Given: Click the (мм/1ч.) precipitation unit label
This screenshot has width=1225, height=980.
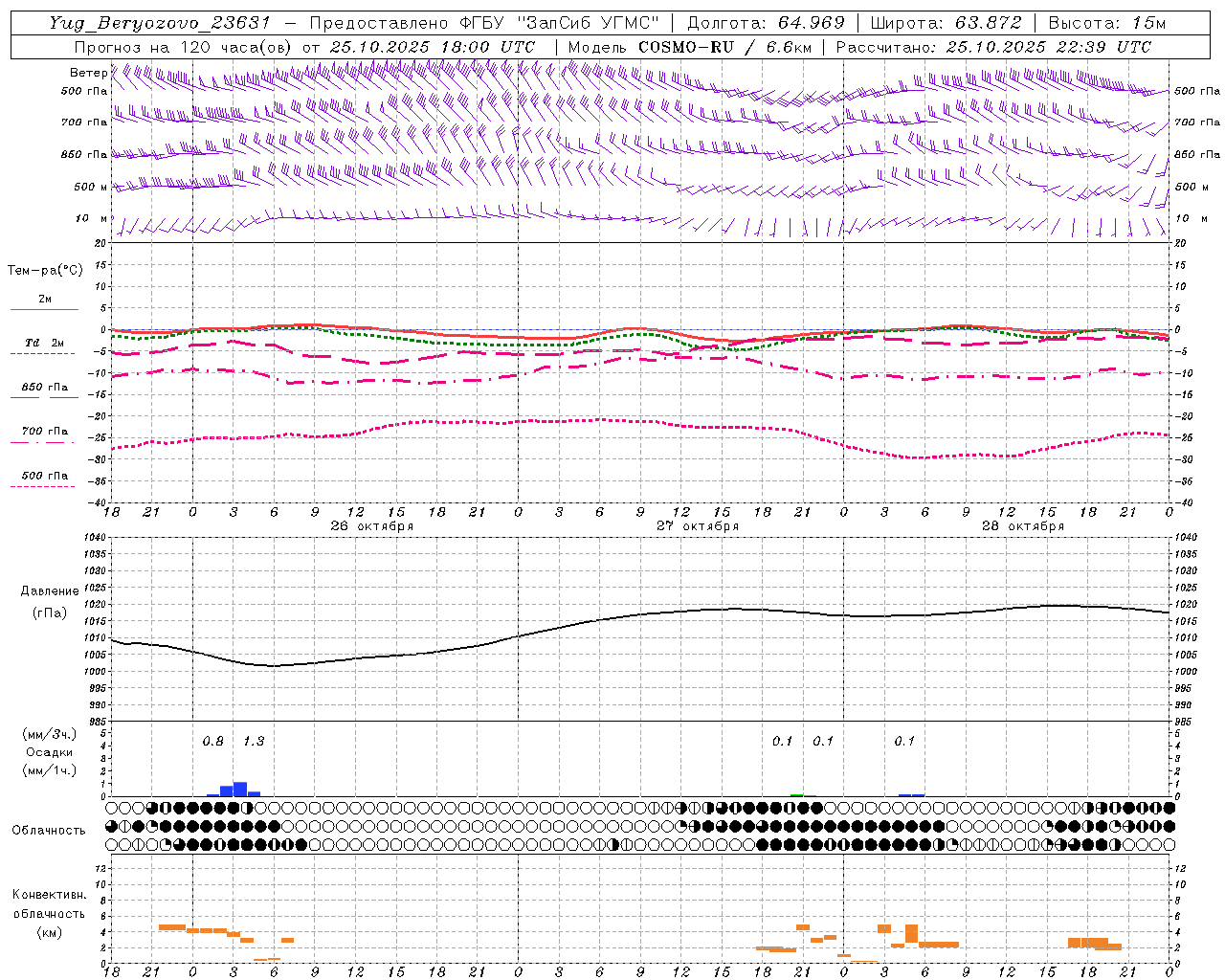Looking at the screenshot, I should coord(50,770).
